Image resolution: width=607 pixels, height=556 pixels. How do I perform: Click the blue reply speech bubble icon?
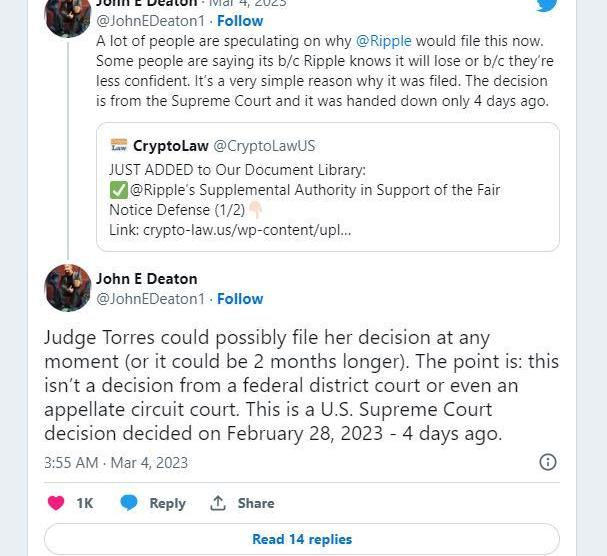[129, 503]
